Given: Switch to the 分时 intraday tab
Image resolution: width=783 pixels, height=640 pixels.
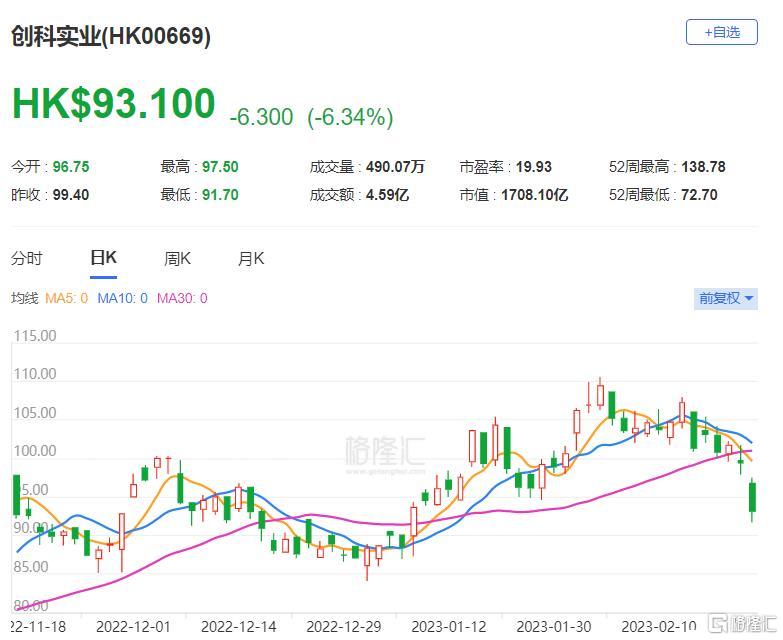Looking at the screenshot, I should [x=27, y=259].
